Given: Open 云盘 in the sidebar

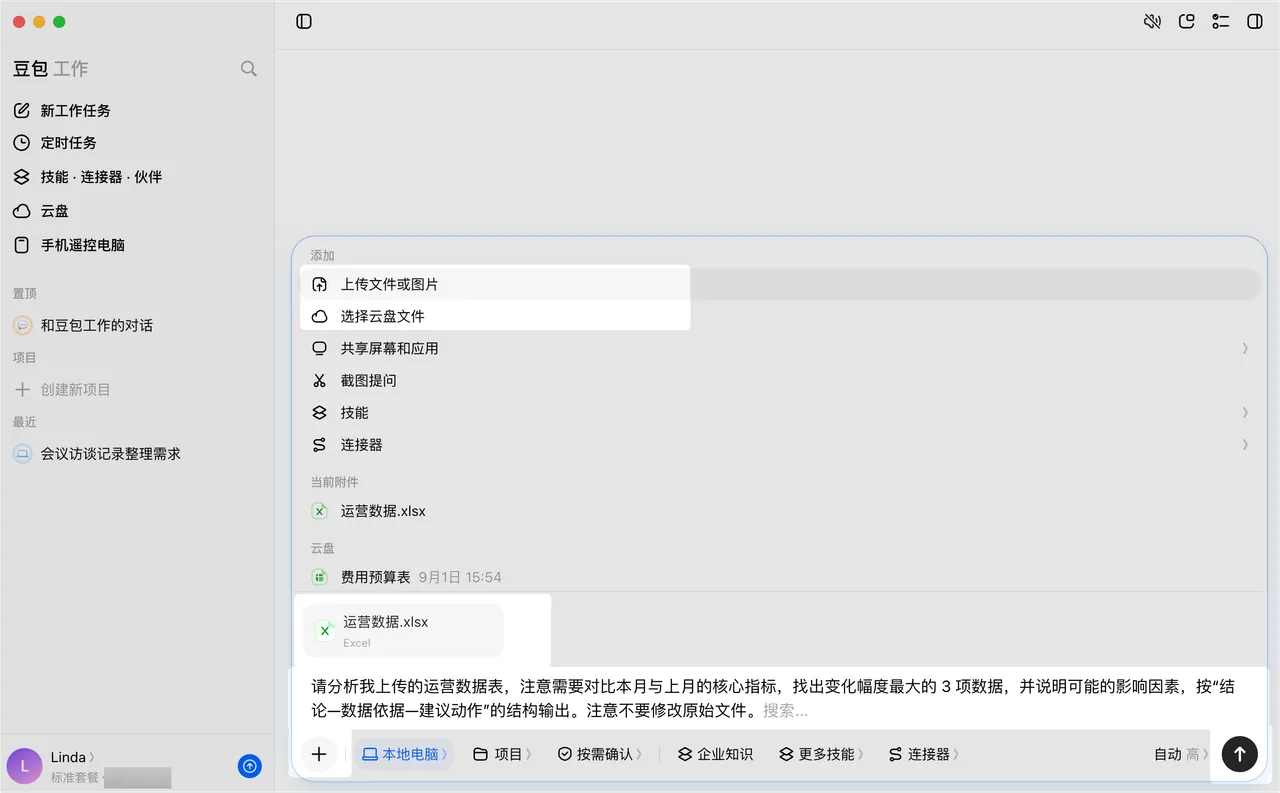Looking at the screenshot, I should click(x=137, y=211).
